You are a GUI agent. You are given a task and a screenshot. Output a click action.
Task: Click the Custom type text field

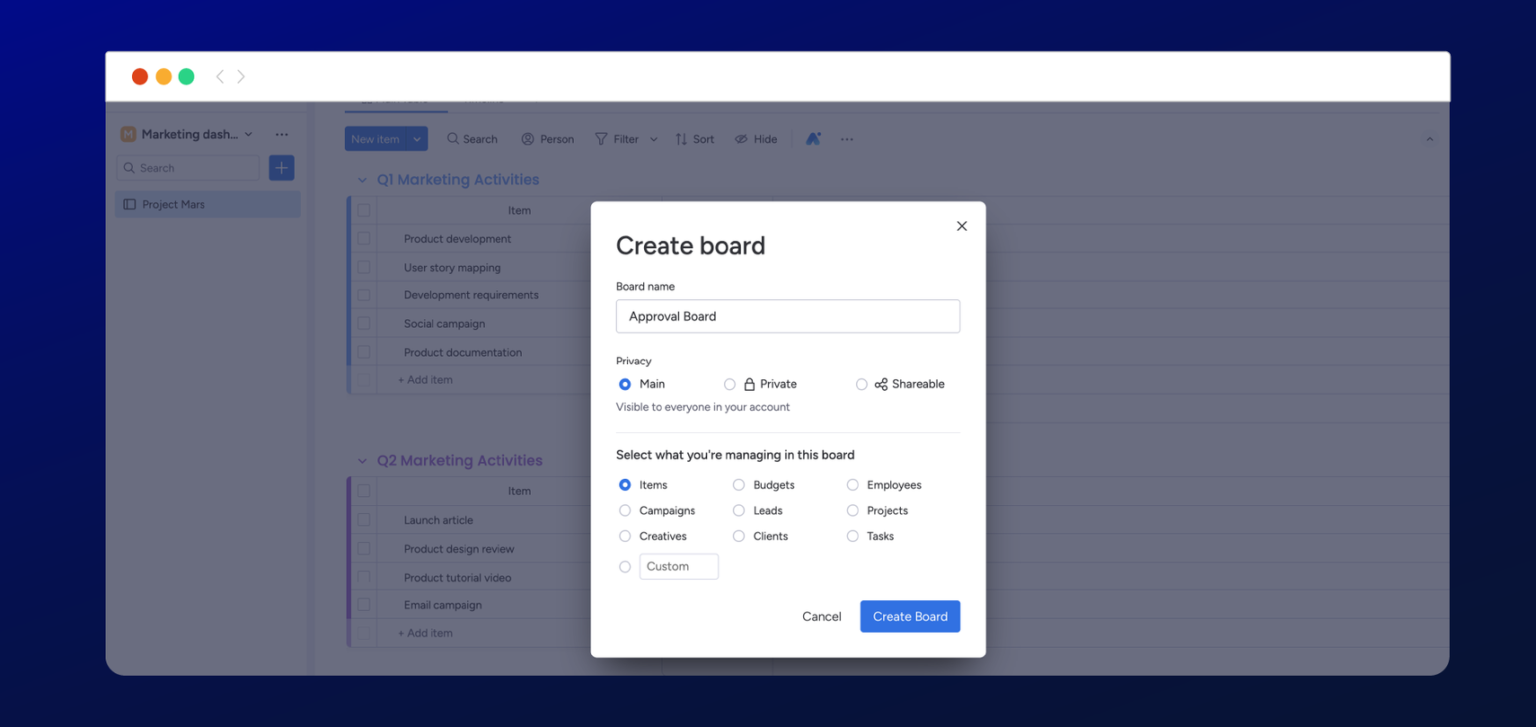coord(679,567)
